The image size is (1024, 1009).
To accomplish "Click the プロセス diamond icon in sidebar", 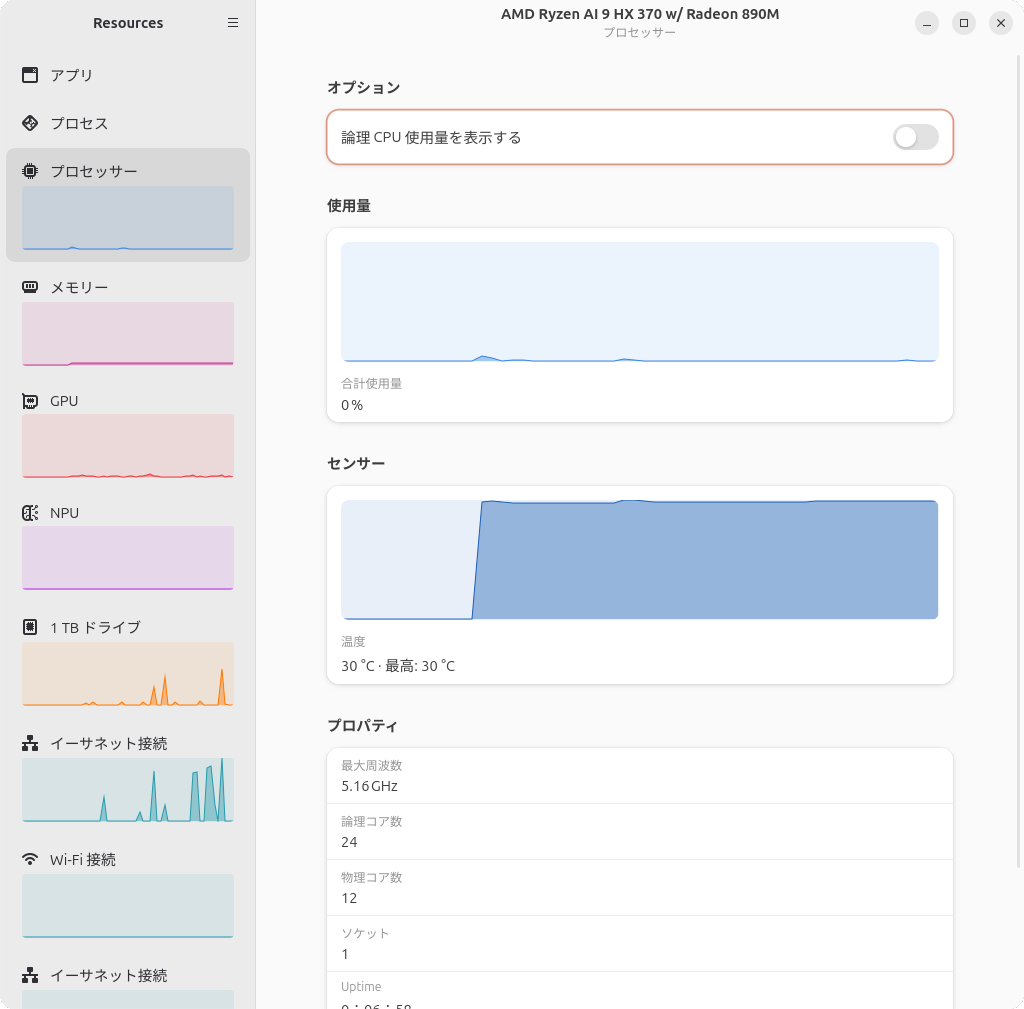I will (x=30, y=123).
